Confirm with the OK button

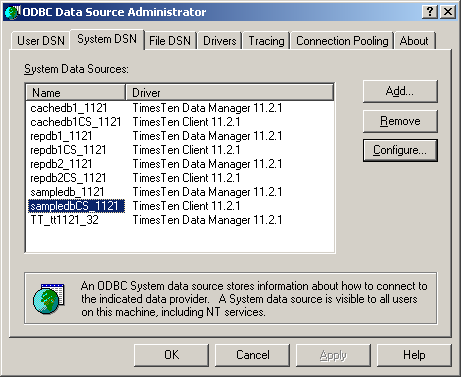(172, 355)
